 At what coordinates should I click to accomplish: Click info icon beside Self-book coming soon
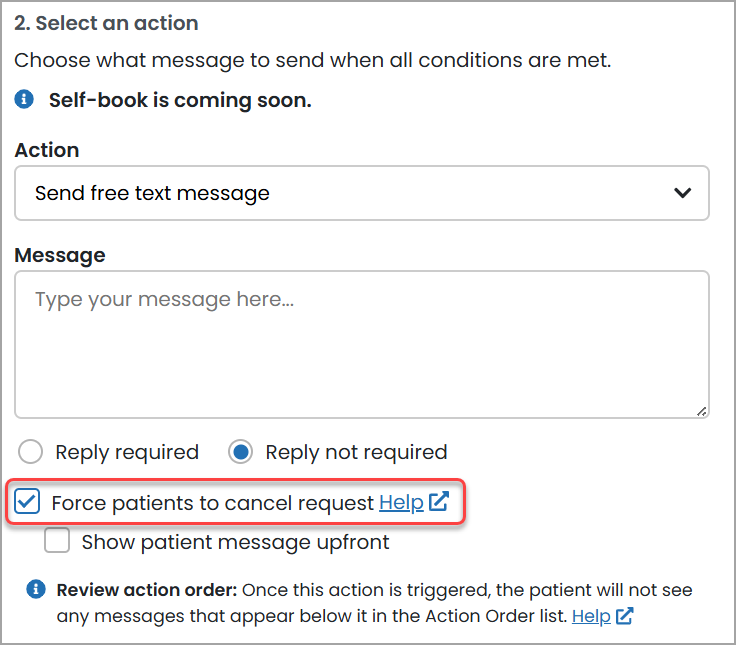coord(24,100)
